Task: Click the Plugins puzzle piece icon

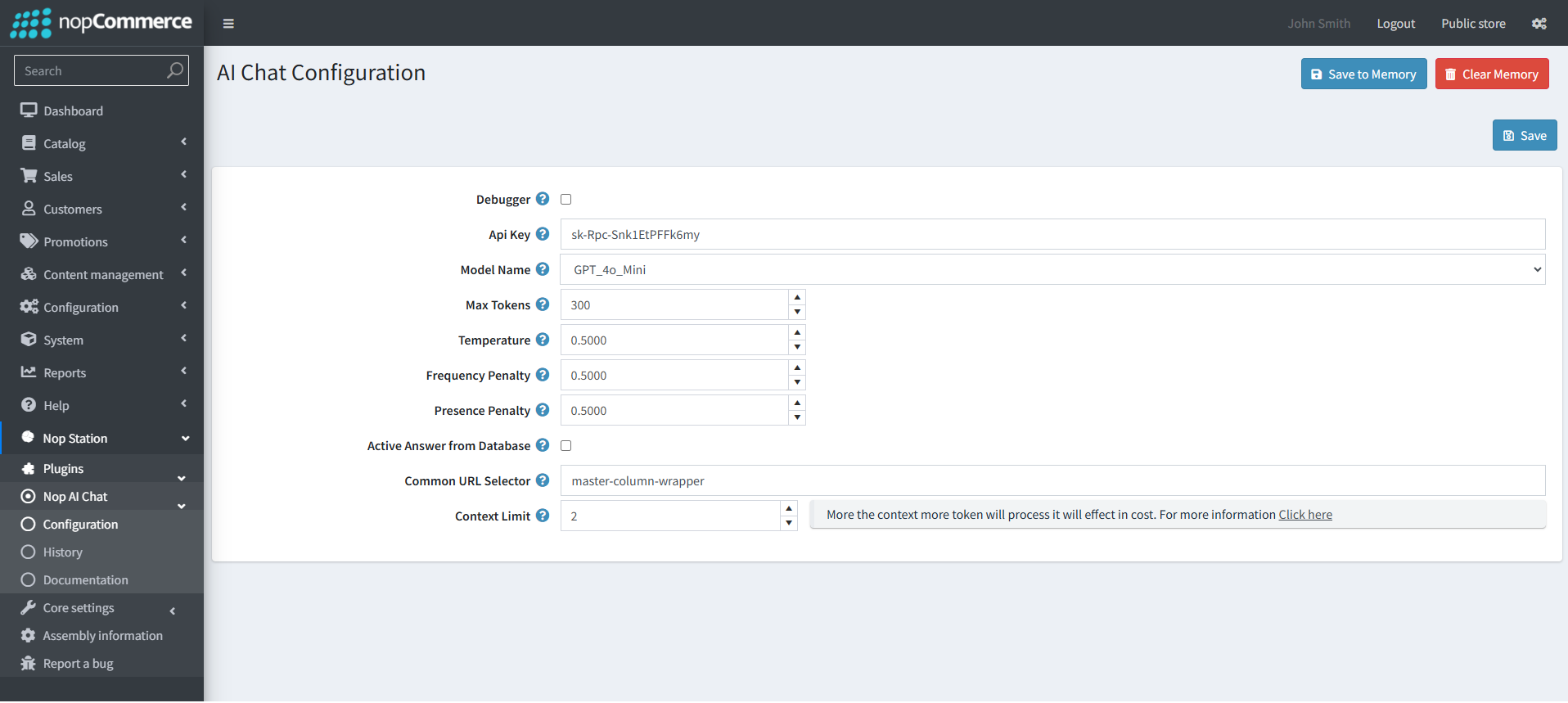Action: [x=29, y=469]
